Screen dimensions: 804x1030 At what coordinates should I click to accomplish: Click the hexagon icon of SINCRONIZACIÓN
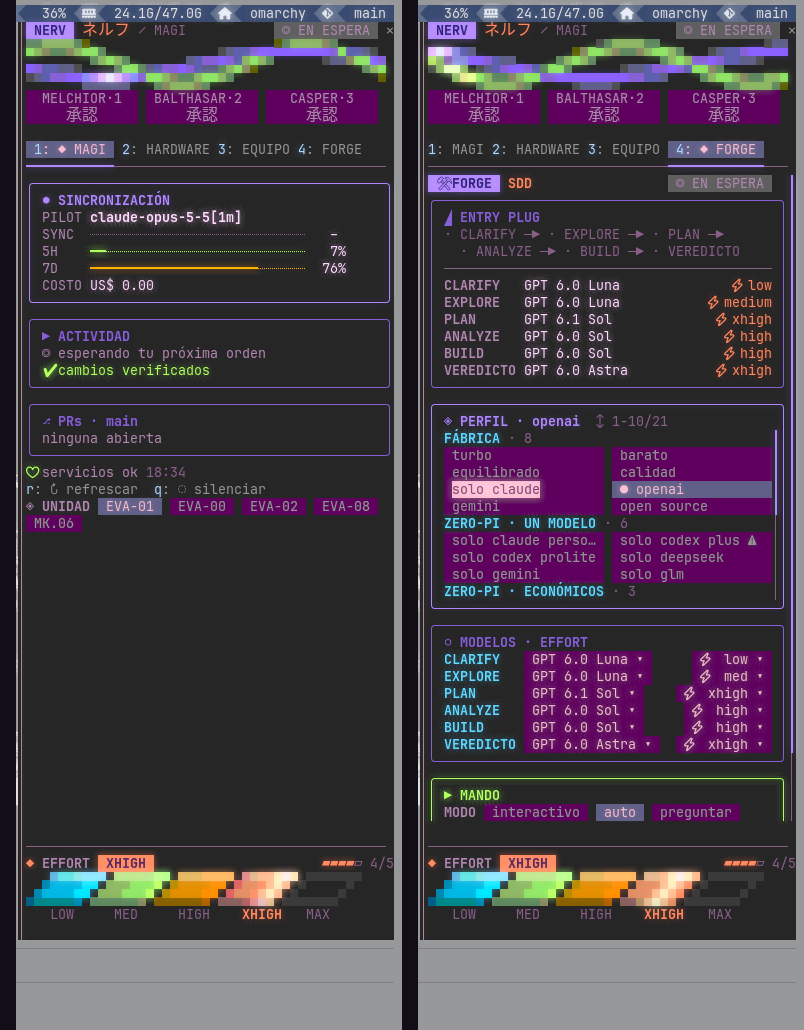click(x=46, y=200)
